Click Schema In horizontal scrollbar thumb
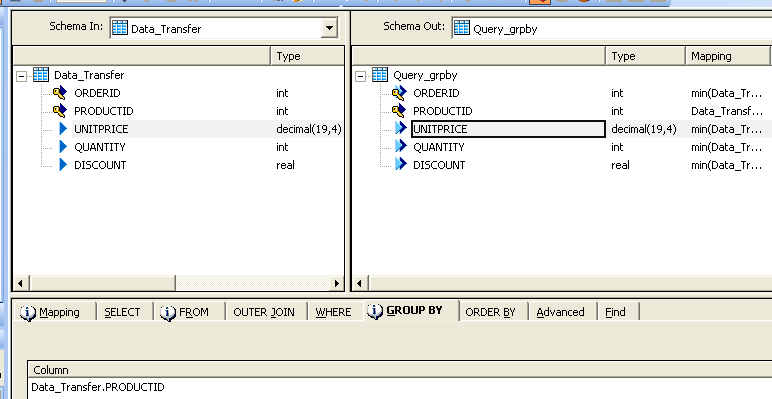This screenshot has width=772, height=399. 102,283
